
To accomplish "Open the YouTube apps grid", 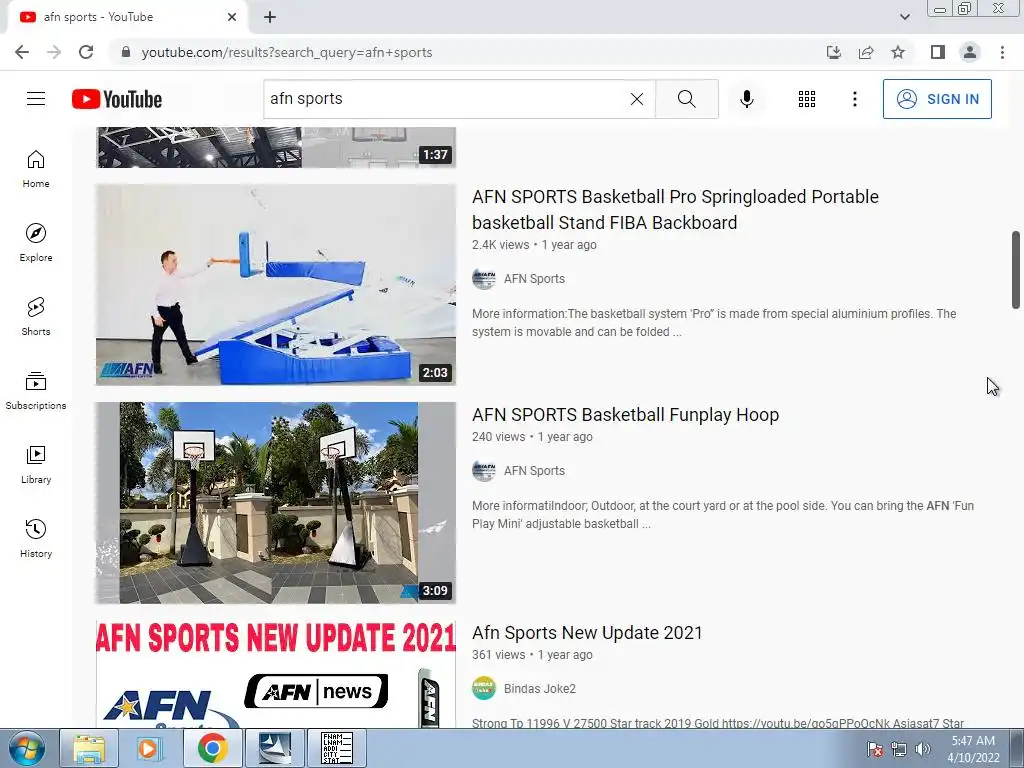I will click(x=807, y=99).
